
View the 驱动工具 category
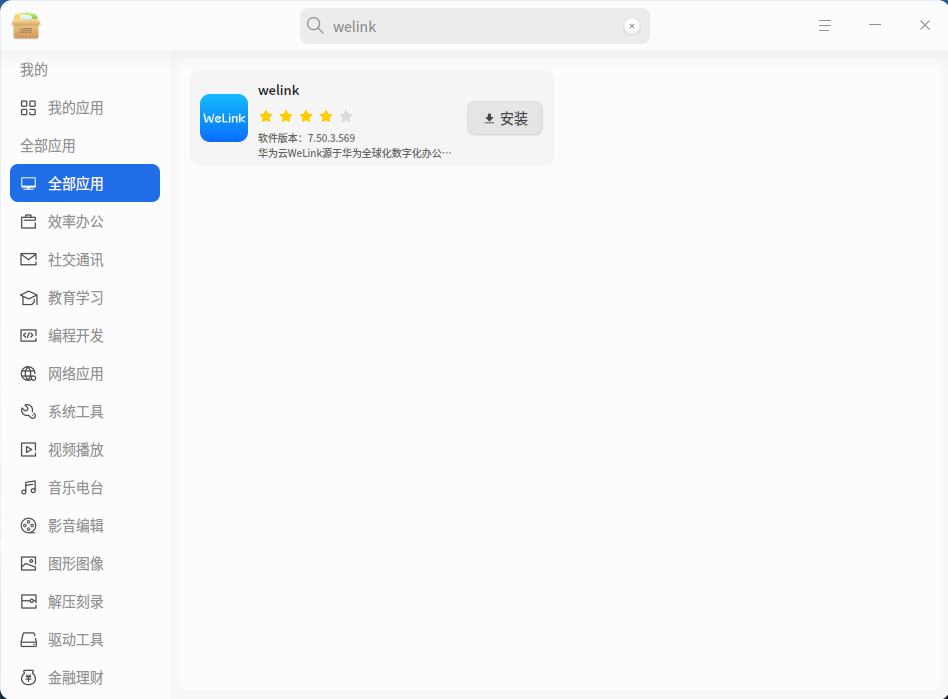[85, 640]
